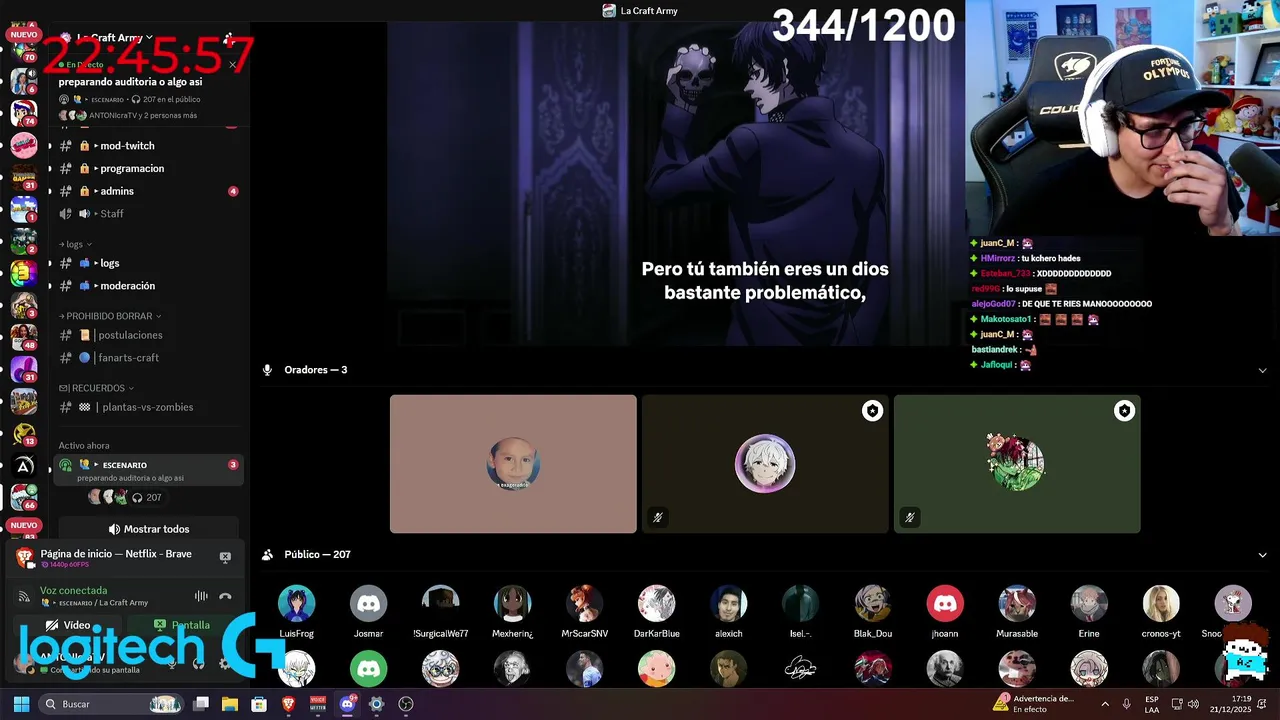Open the fanarts-craft channel
Viewport: 1280px width, 720px height.
[x=146, y=358]
